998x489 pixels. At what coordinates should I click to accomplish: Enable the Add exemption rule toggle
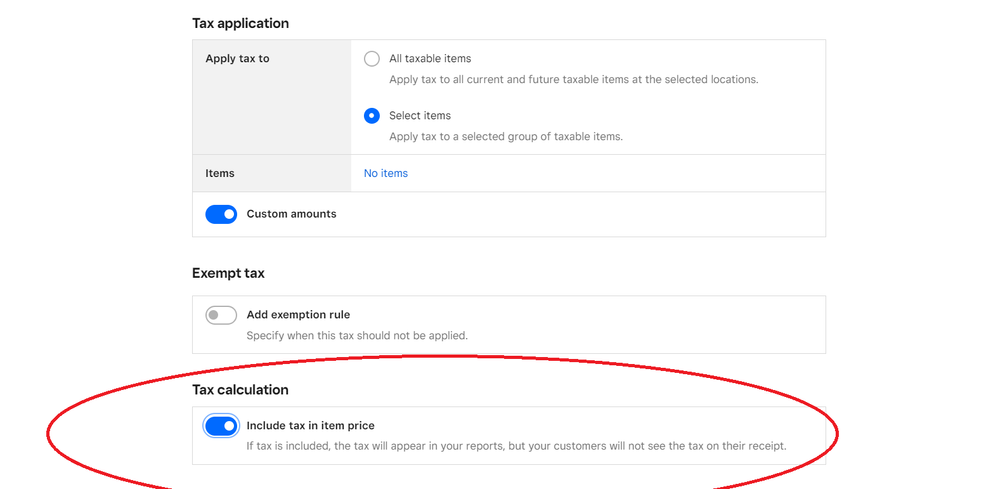[221, 315]
